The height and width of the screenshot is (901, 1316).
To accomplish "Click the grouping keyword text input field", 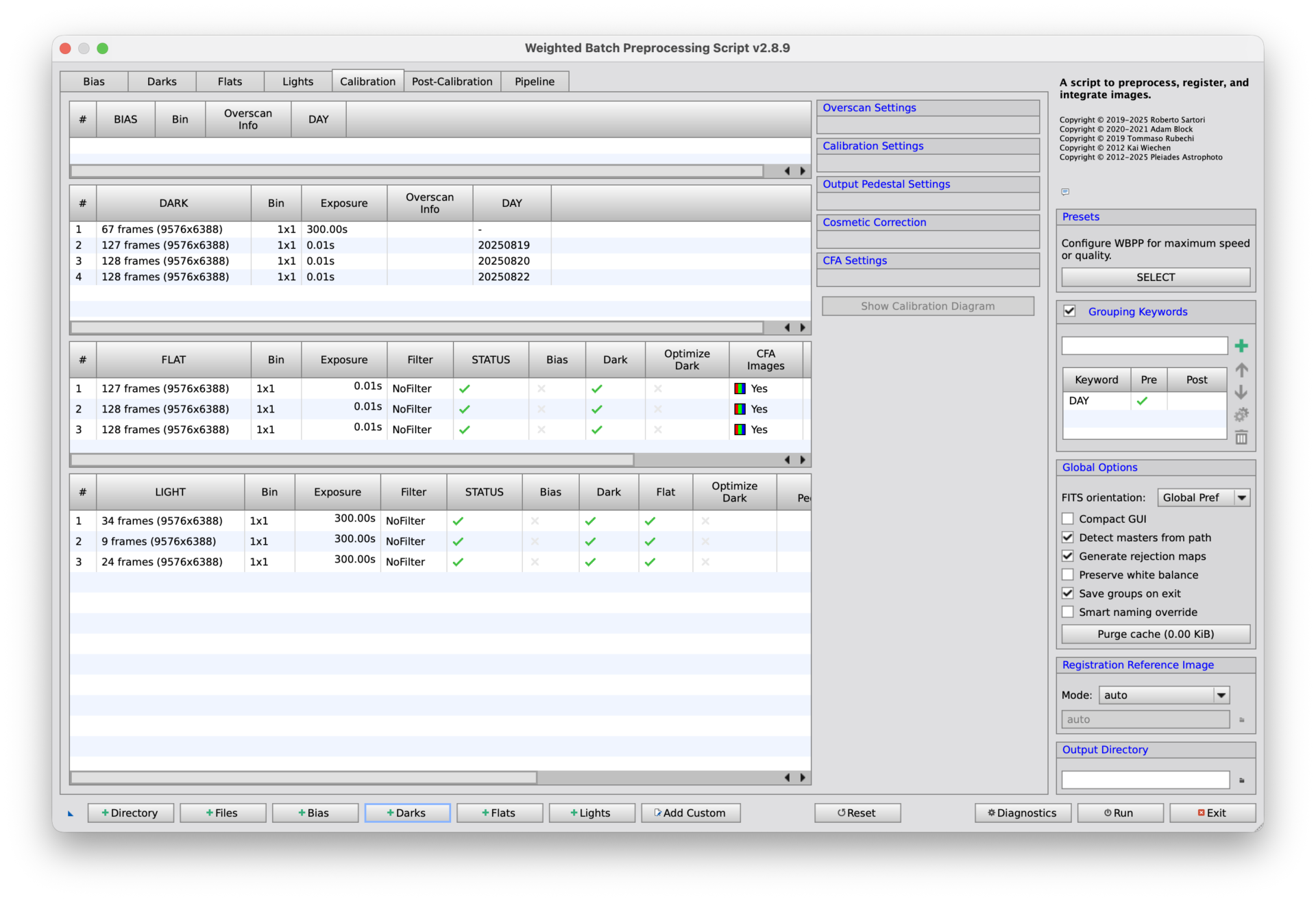I will 1143,346.
